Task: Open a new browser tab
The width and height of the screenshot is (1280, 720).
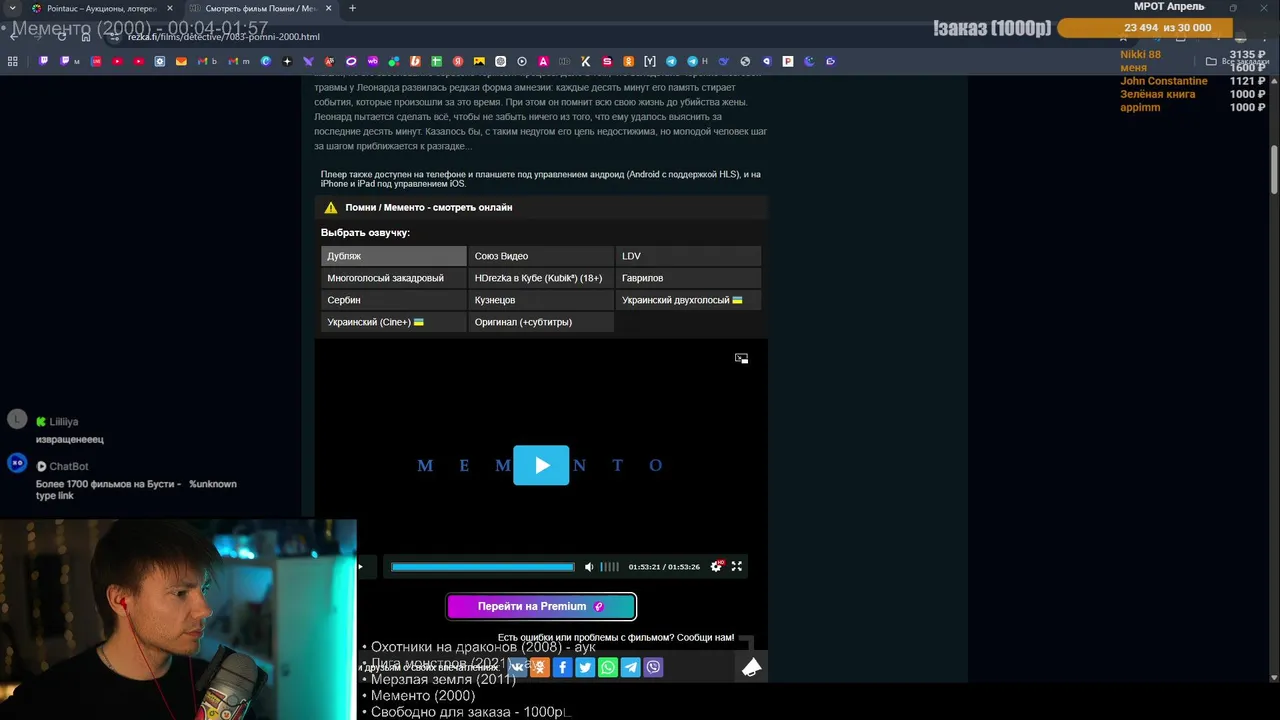Action: (352, 8)
